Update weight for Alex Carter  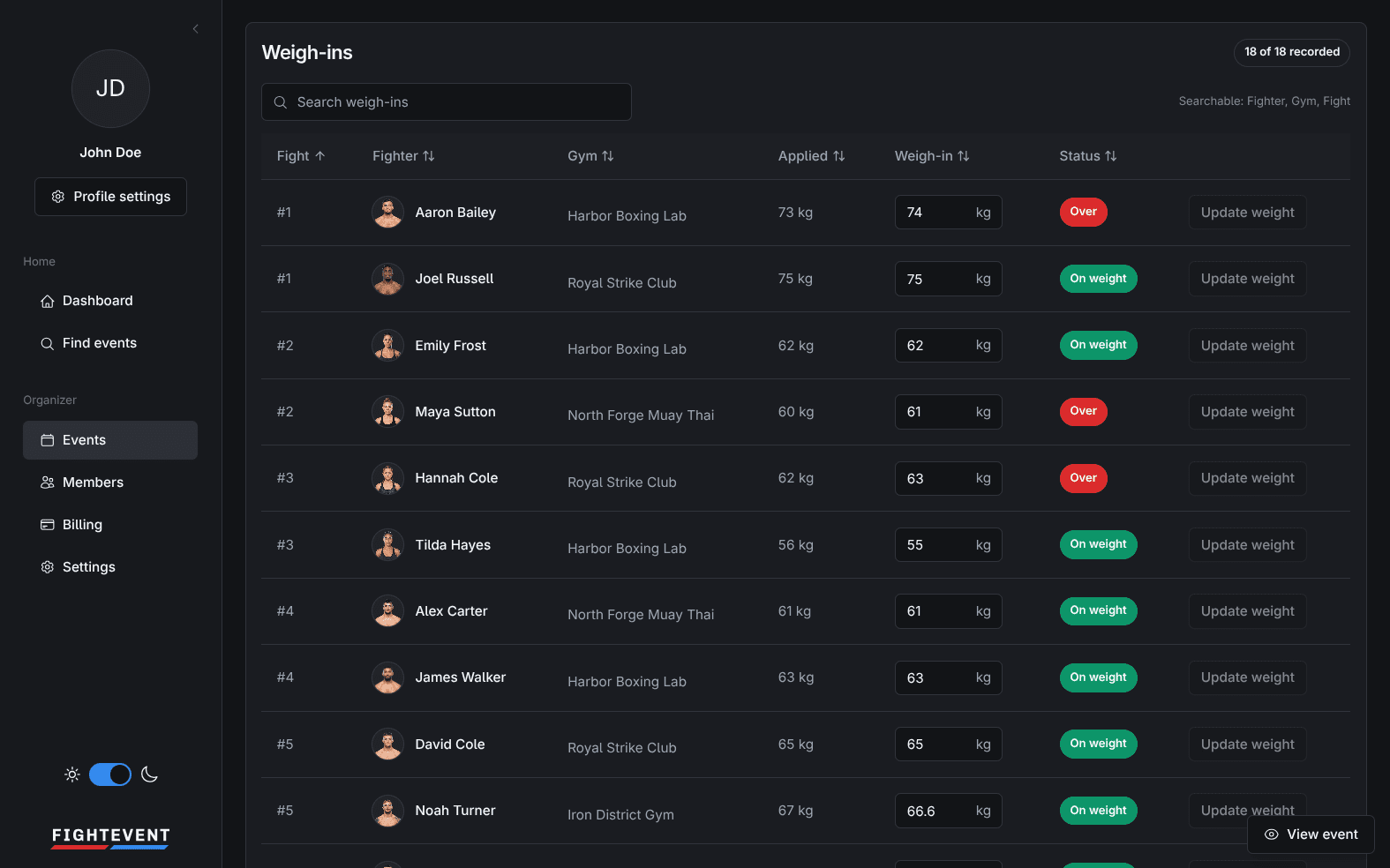tap(1247, 611)
